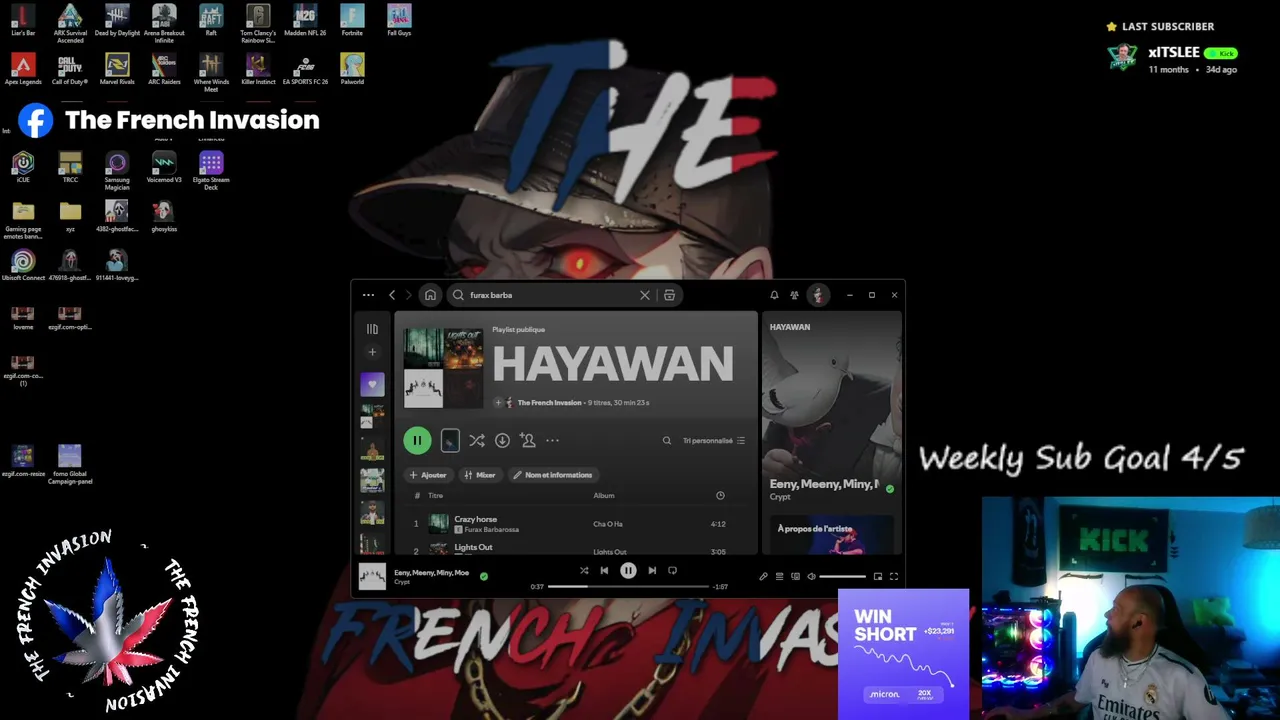Image resolution: width=1280 pixels, height=720 pixels.
Task: Enter full screen from the player bar
Action: (894, 576)
